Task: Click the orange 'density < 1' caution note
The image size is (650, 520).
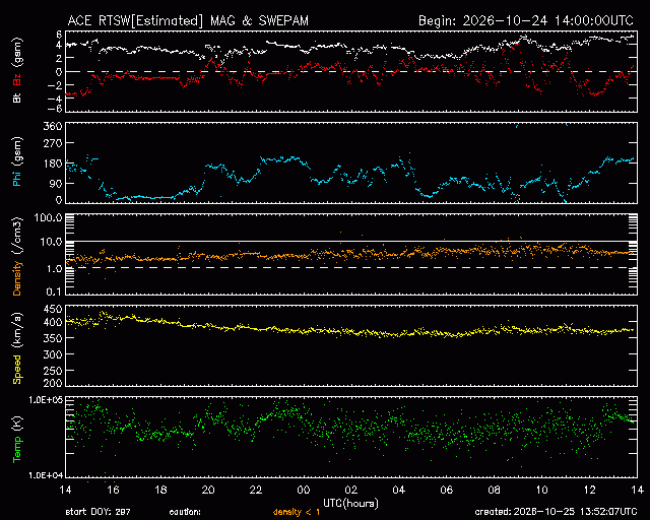Action: pyautogui.click(x=296, y=513)
